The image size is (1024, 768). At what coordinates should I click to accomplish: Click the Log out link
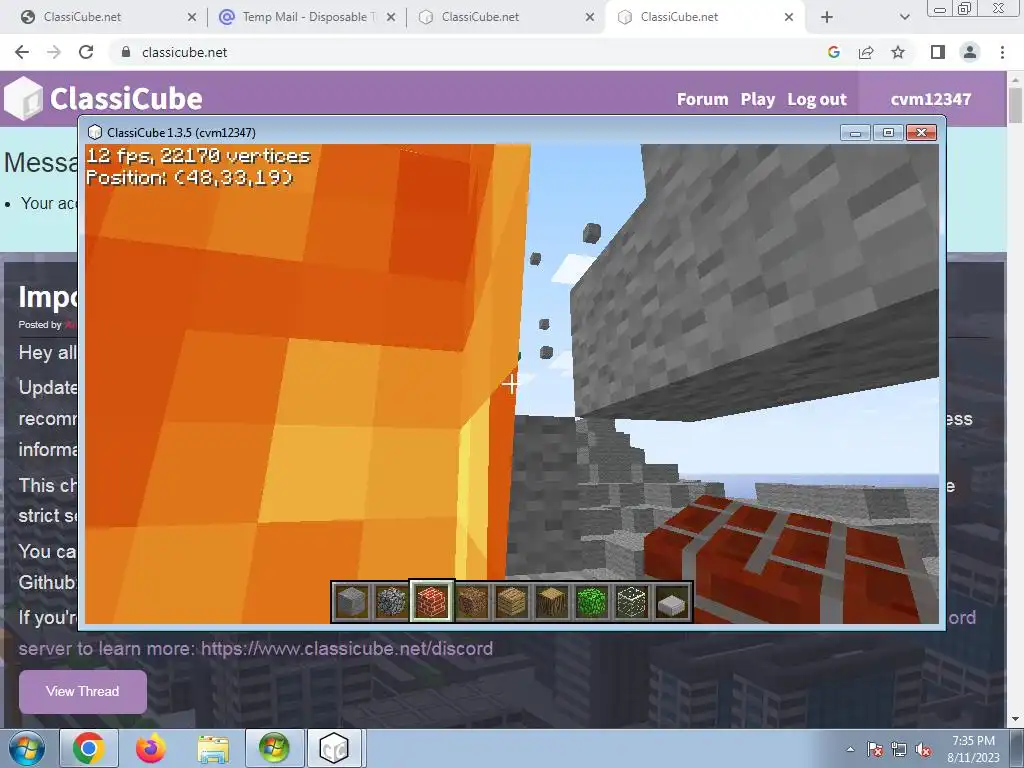click(817, 99)
